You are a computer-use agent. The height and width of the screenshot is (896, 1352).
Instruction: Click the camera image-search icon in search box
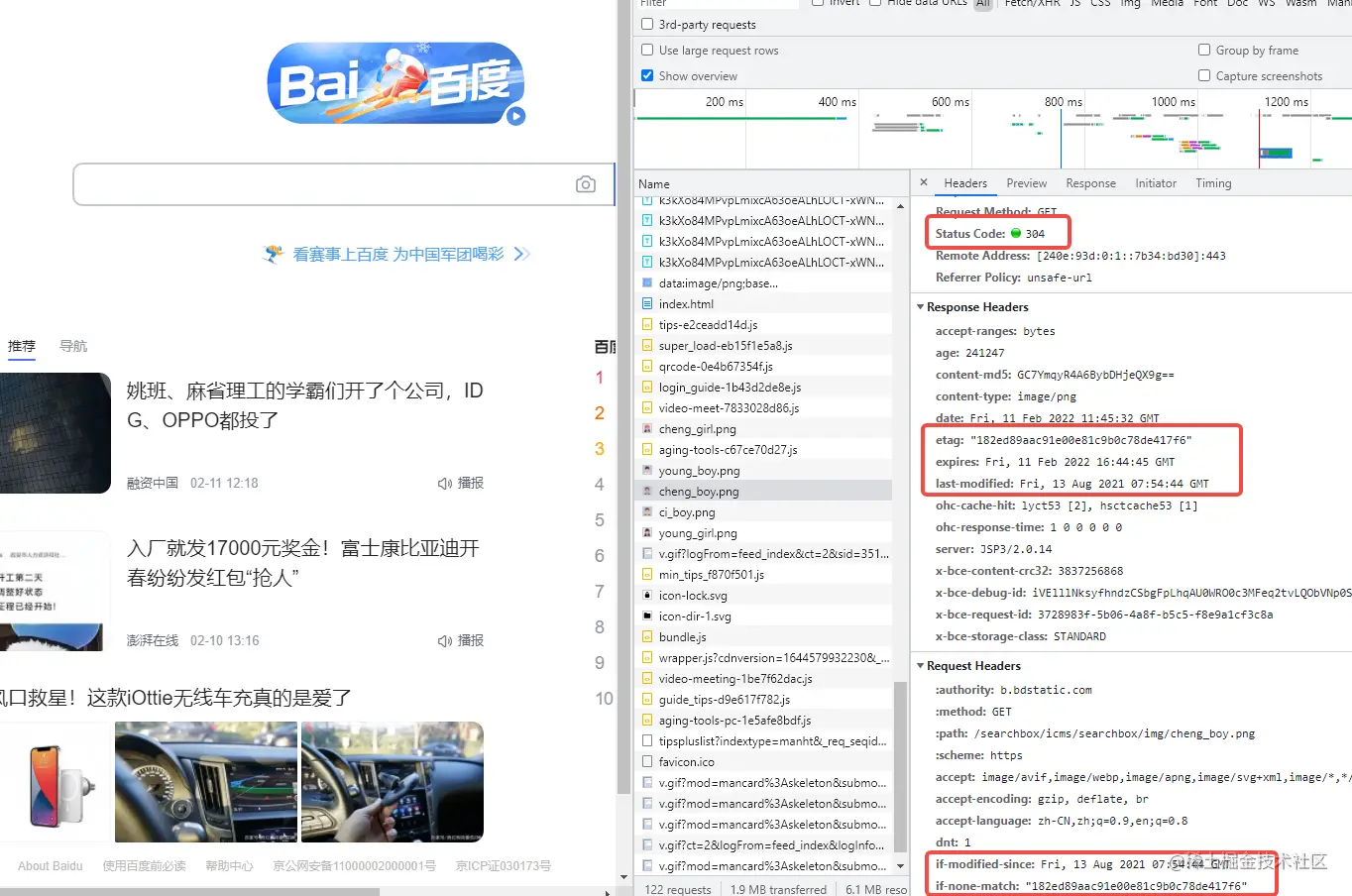[x=586, y=184]
